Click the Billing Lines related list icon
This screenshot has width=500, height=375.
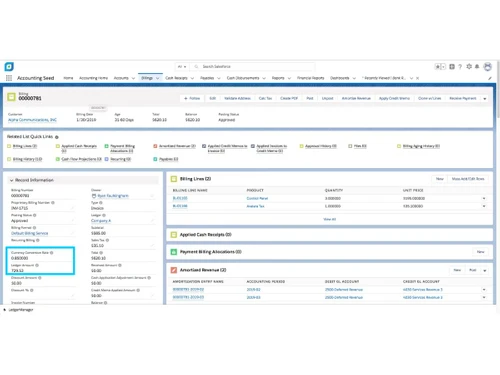pyautogui.click(x=173, y=179)
